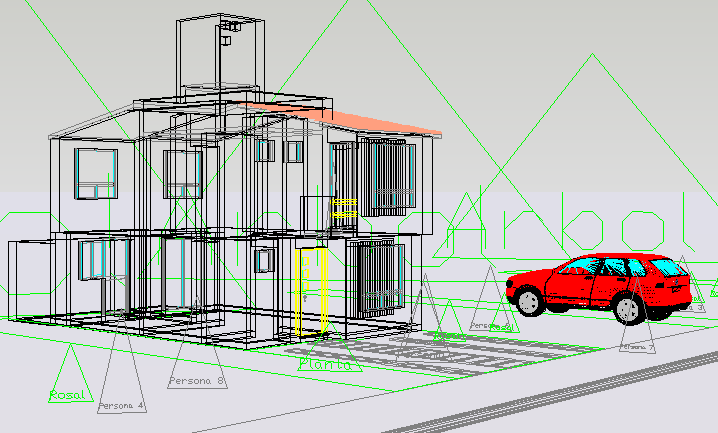This screenshot has height=433, width=718.
Task: Select the 'Persona 7' label near car
Action: pos(637,347)
